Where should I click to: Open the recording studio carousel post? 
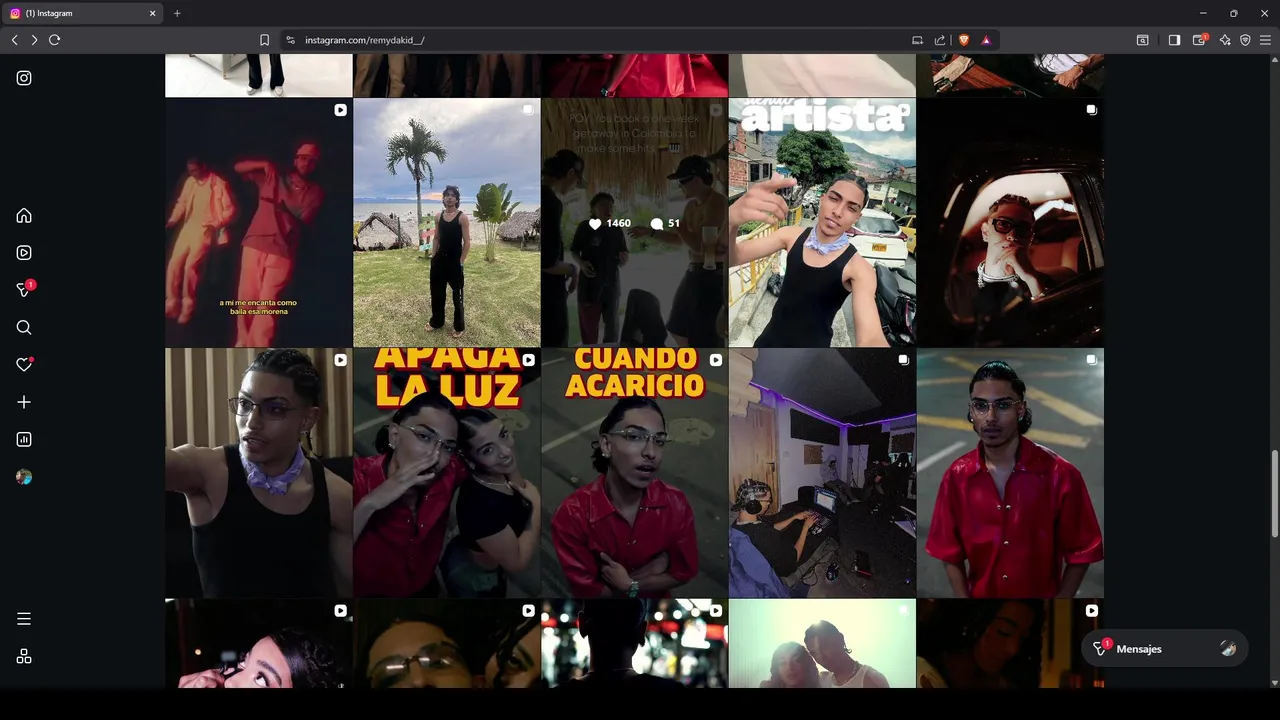pyautogui.click(x=822, y=473)
